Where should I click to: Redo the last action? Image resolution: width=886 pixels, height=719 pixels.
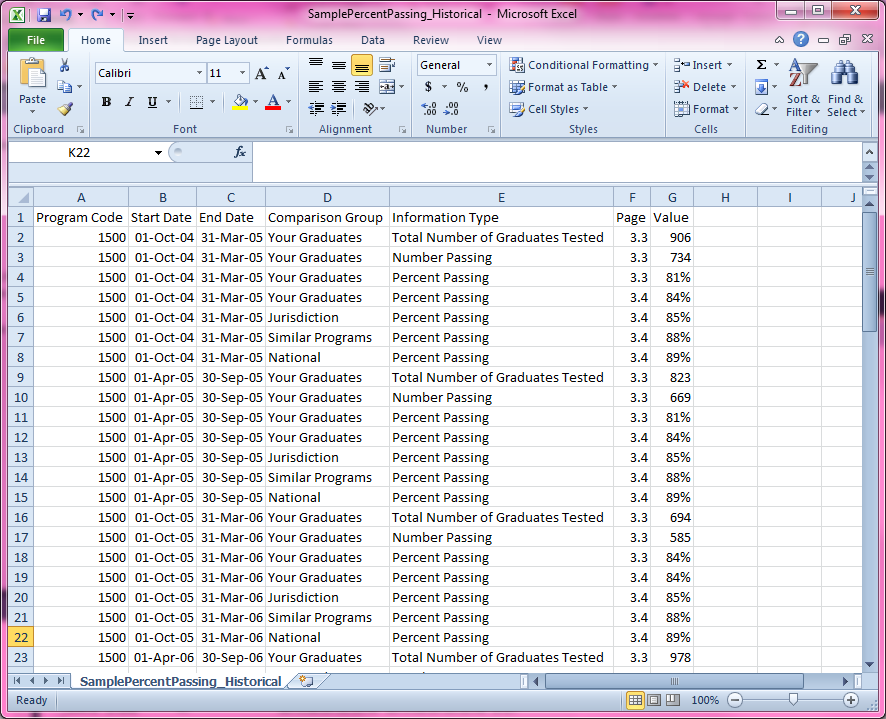tap(97, 15)
